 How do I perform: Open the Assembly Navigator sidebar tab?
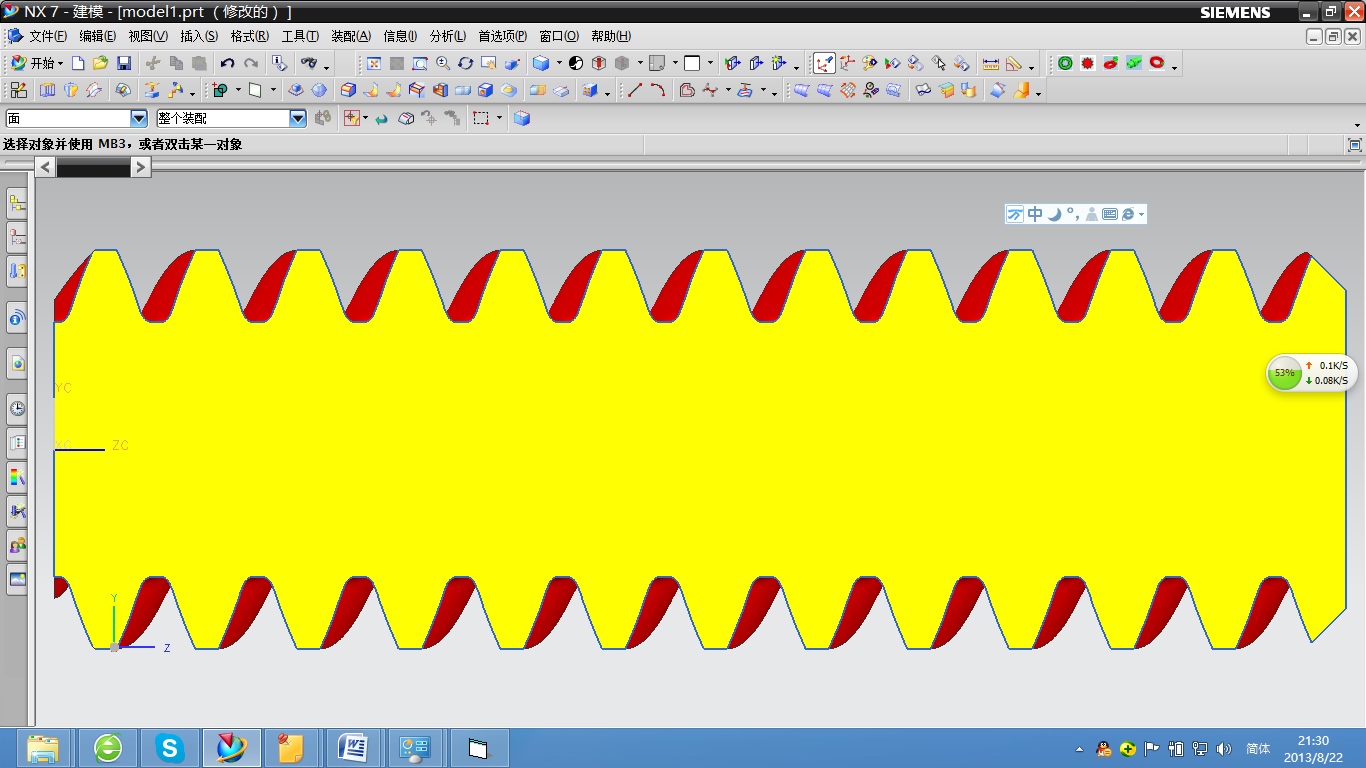(x=17, y=205)
